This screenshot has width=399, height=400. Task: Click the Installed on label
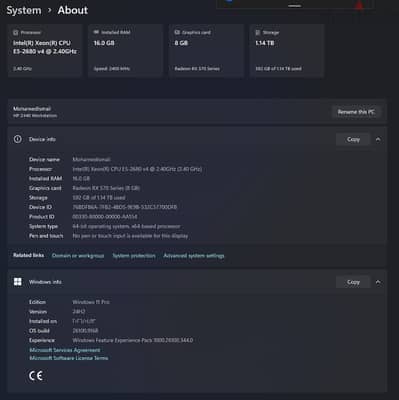[43, 321]
